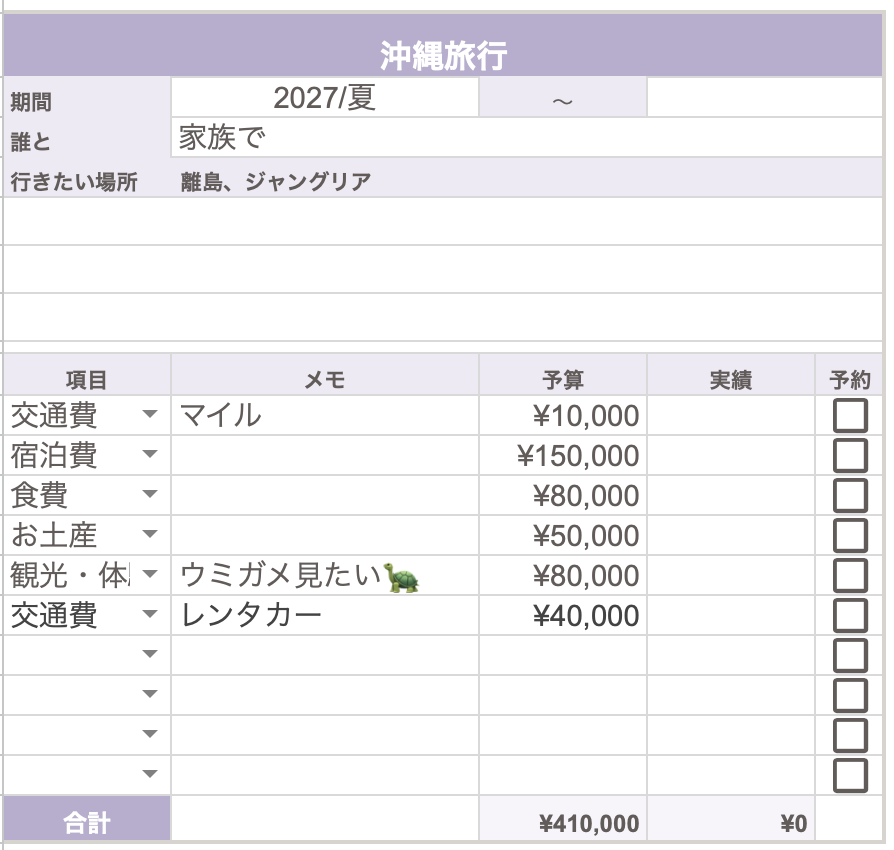894x850 pixels.
Task: Click the ¥410,000 total budget cell
Action: (563, 819)
